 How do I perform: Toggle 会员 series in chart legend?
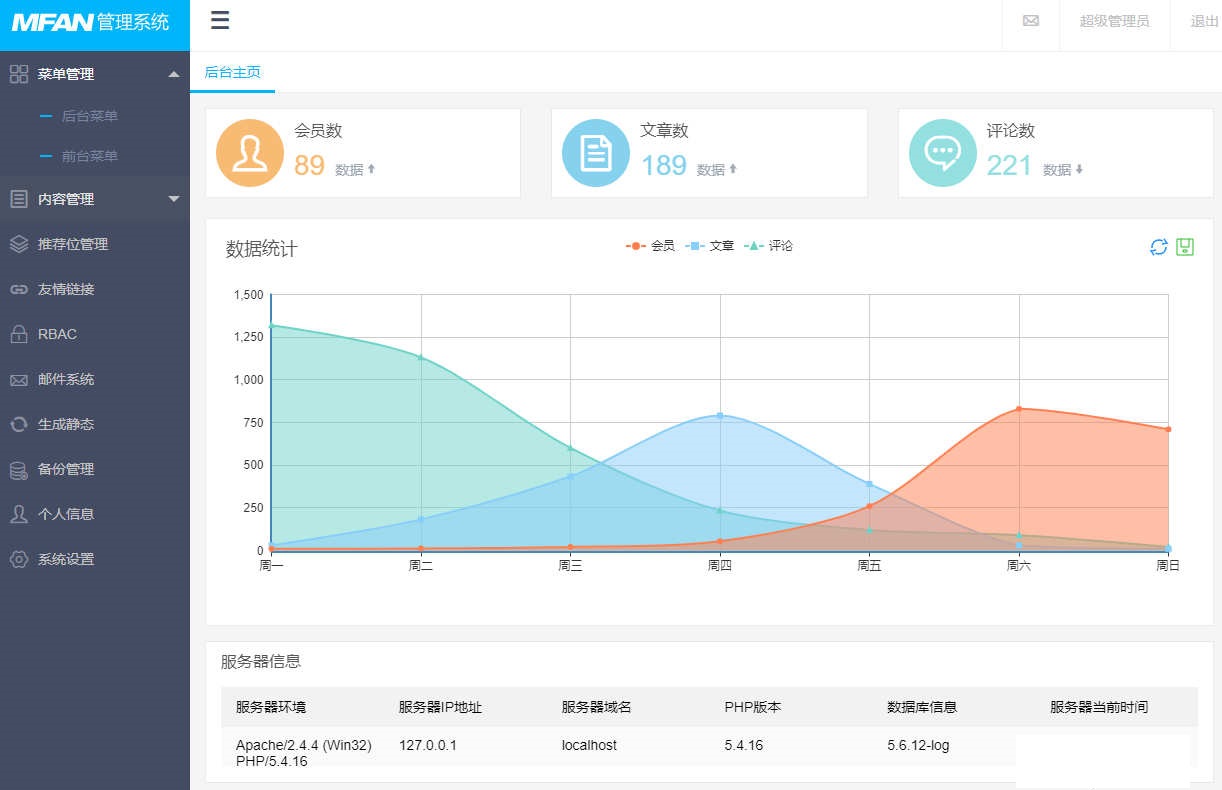[651, 246]
